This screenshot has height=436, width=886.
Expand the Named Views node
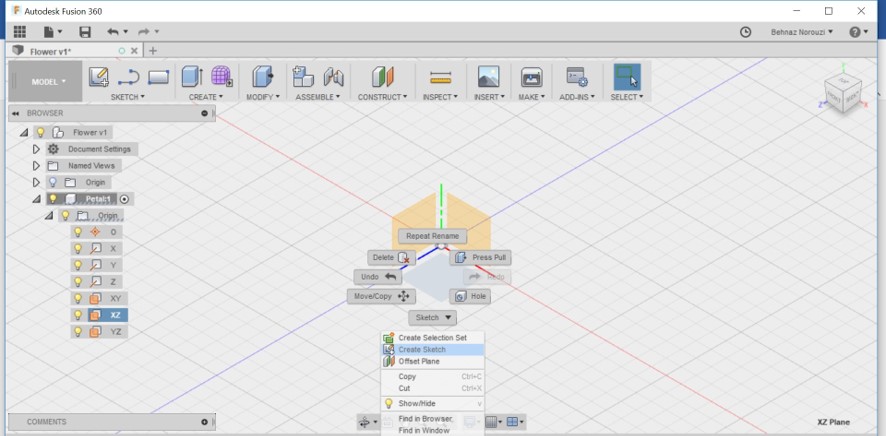[x=36, y=166]
